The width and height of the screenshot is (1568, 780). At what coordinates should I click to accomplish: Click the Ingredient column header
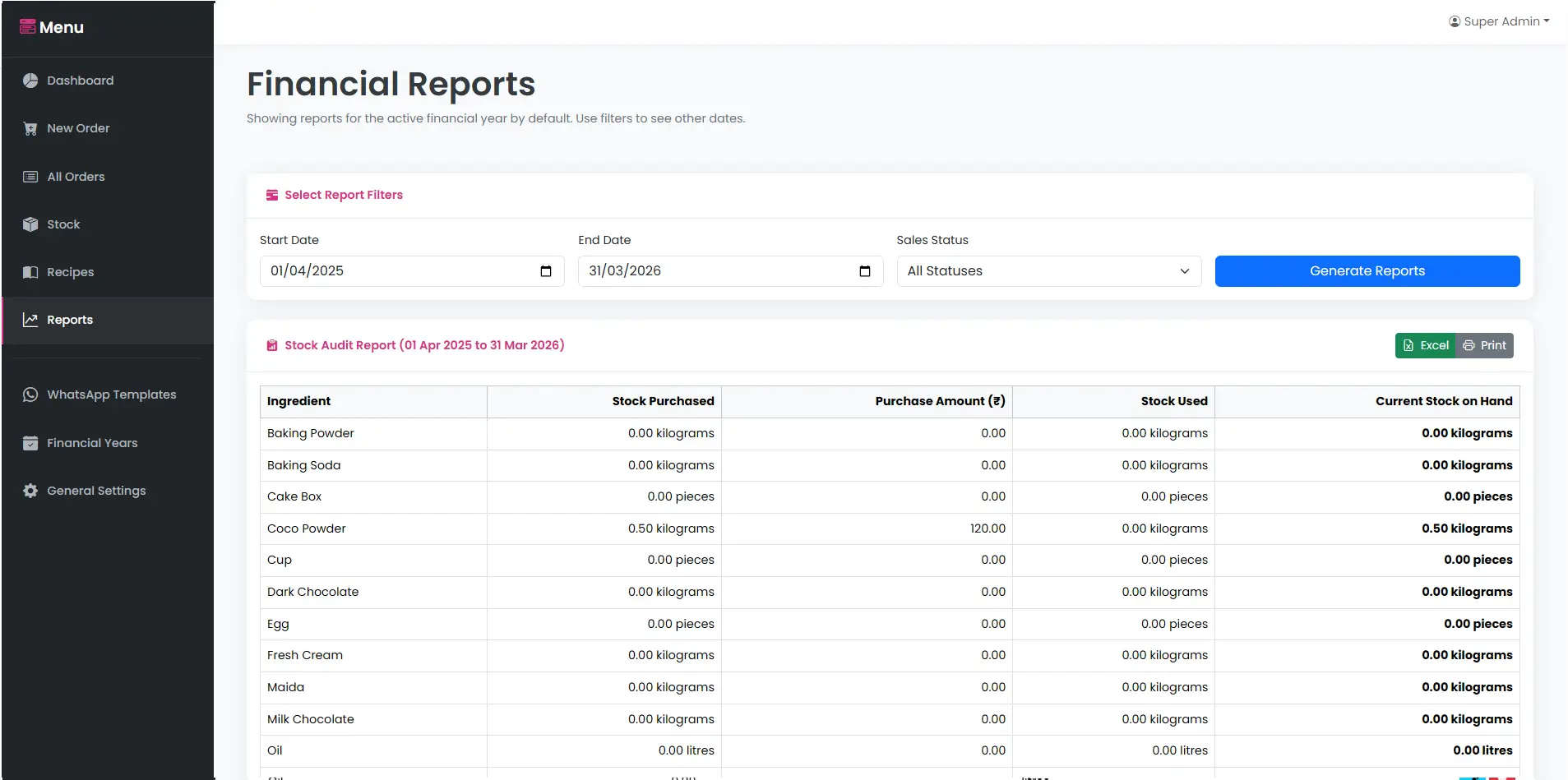coord(298,401)
